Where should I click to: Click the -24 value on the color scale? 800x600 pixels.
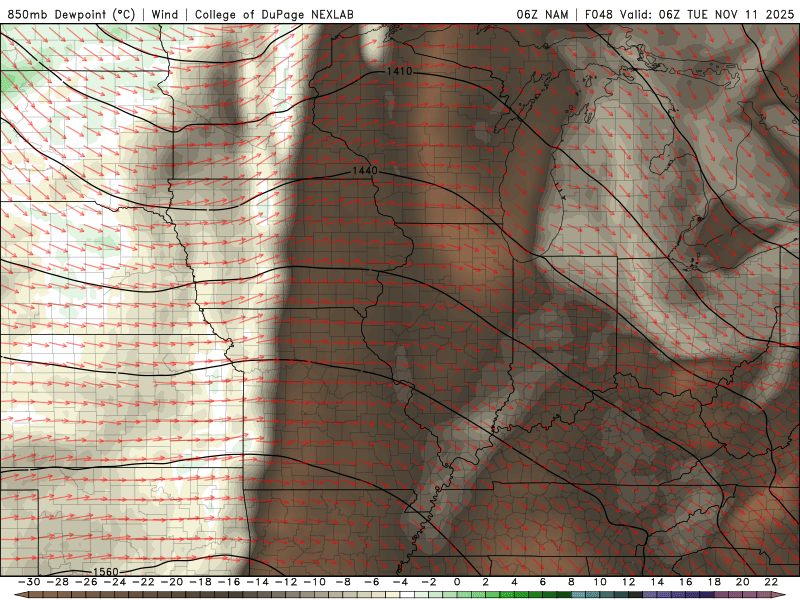pos(114,582)
